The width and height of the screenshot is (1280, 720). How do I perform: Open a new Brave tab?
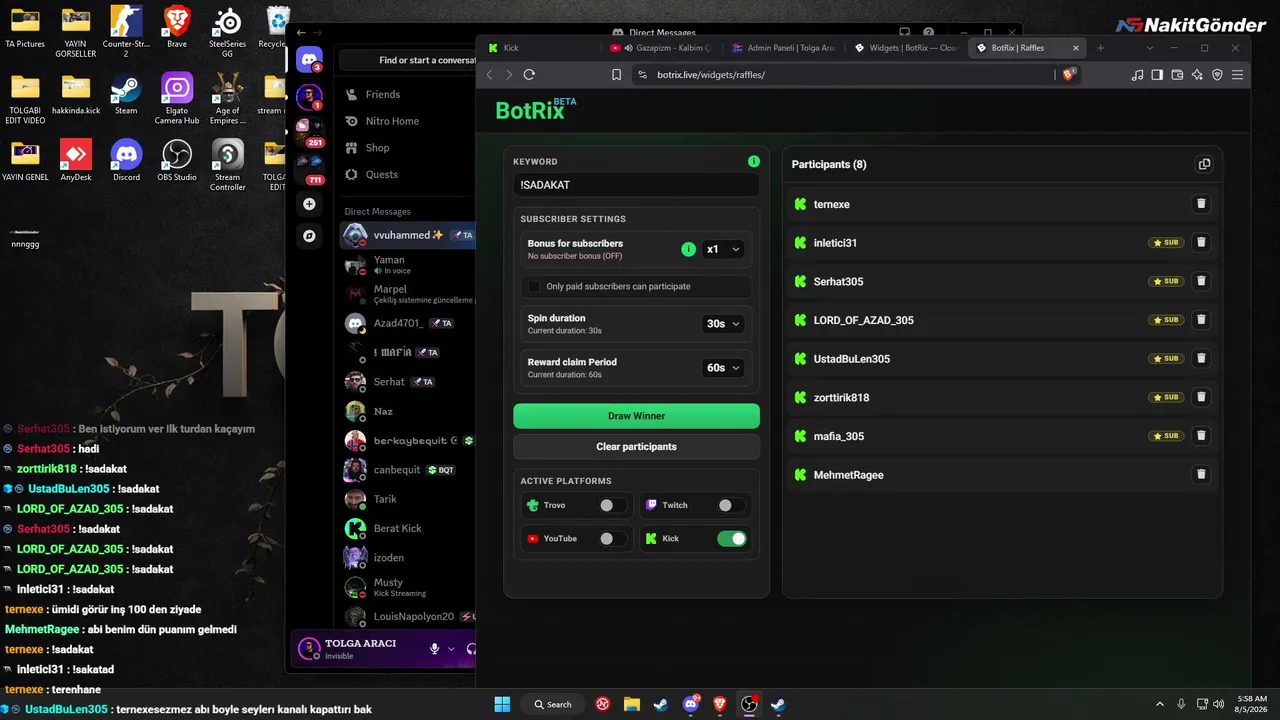(x=1101, y=48)
